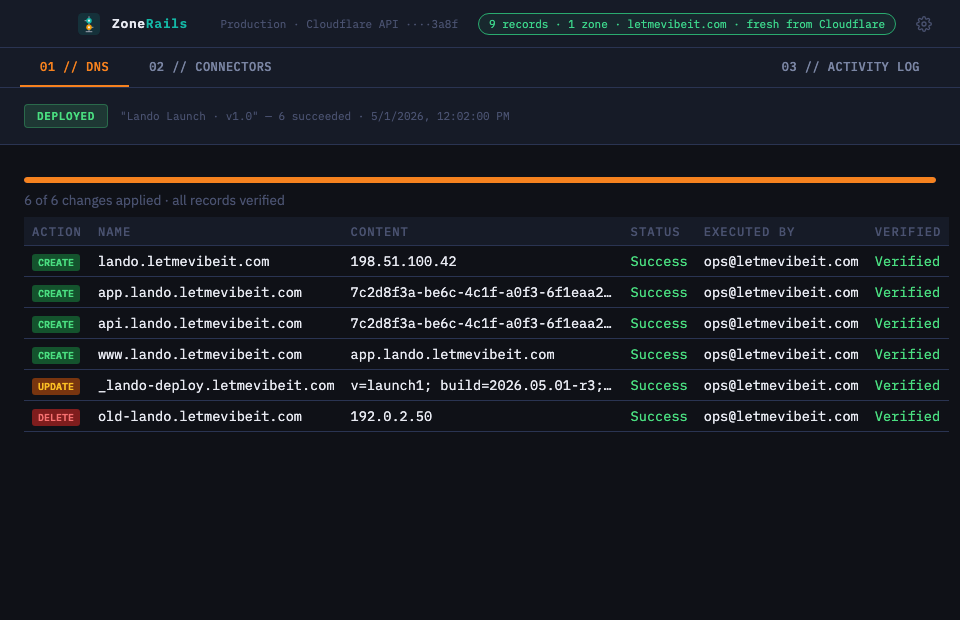
Task: Click Verified in lando.letmevibeit.com row
Action: (x=907, y=261)
